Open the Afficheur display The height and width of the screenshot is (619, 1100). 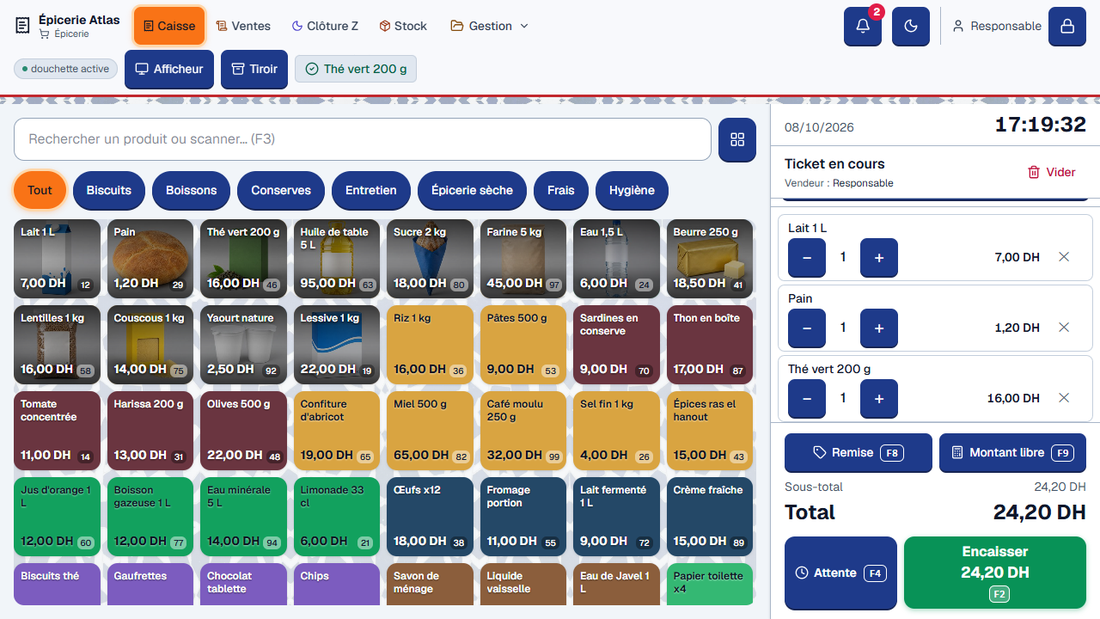click(169, 69)
